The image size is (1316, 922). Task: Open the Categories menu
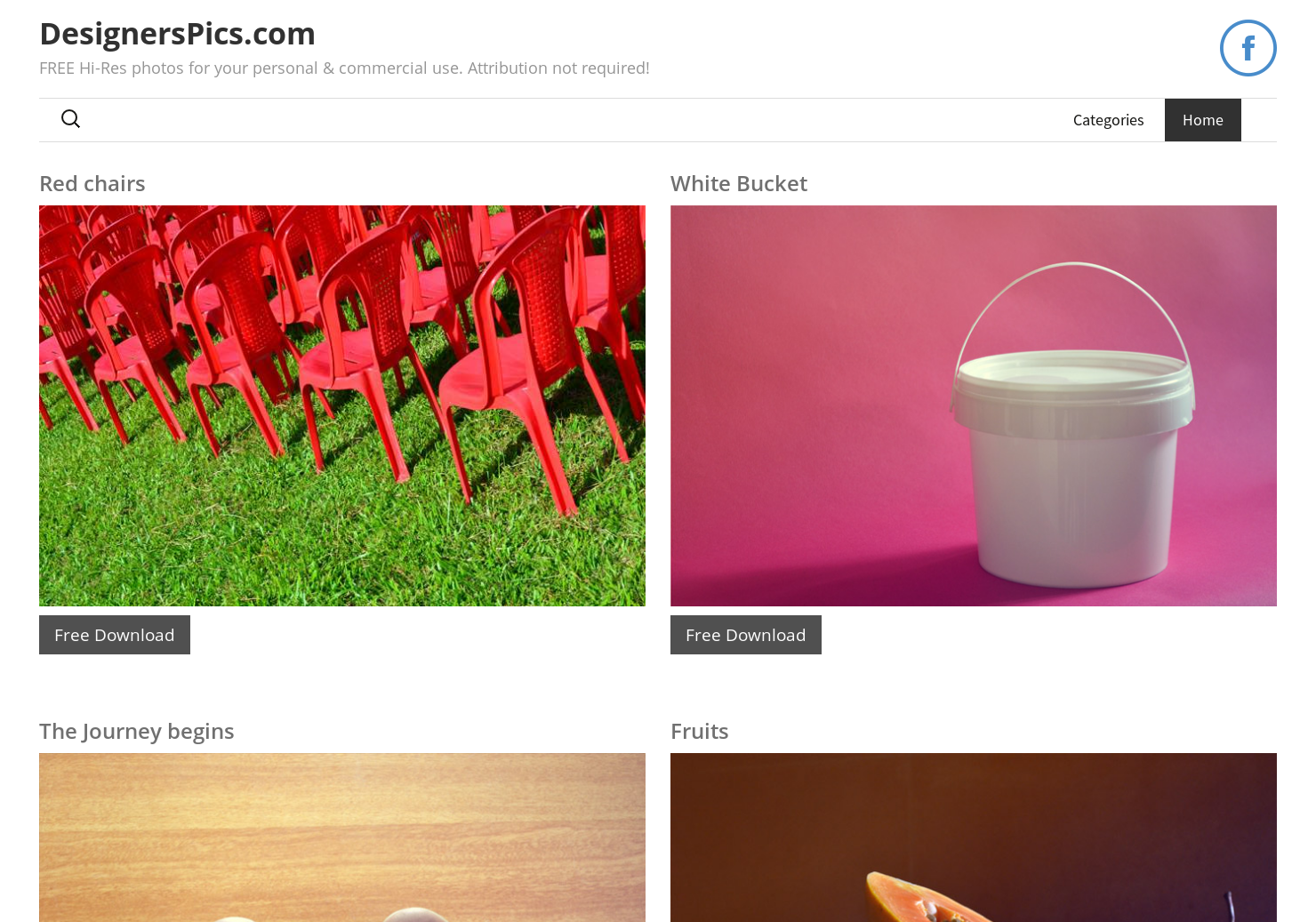click(1108, 120)
